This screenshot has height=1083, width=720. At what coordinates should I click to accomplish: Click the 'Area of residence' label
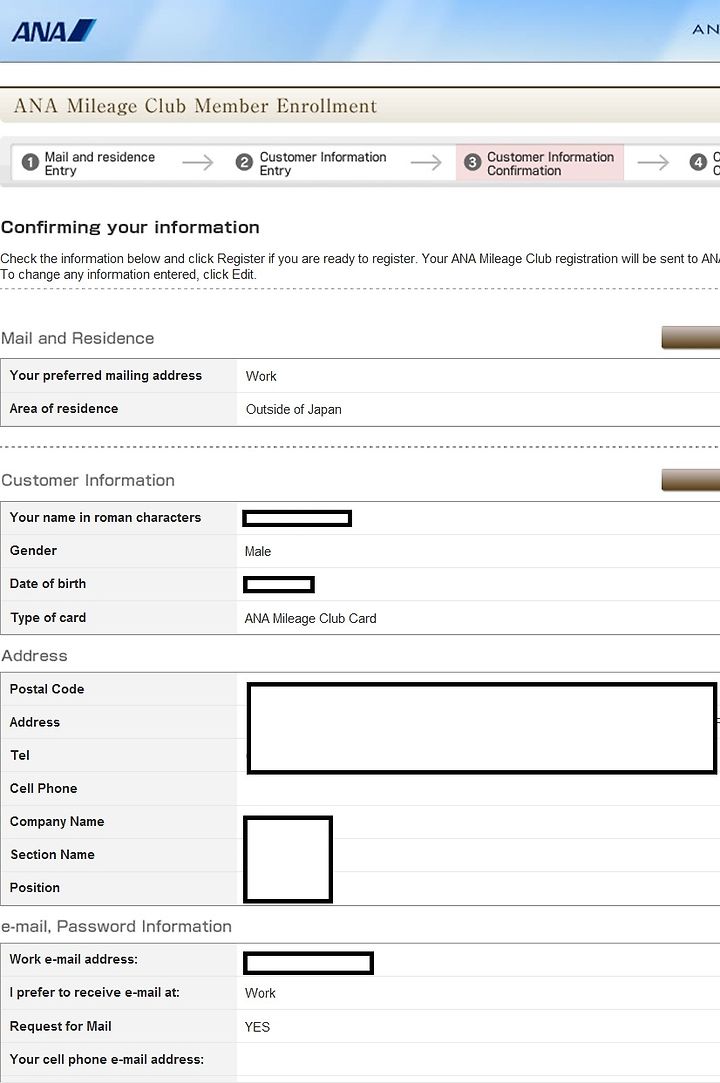pyautogui.click(x=64, y=408)
